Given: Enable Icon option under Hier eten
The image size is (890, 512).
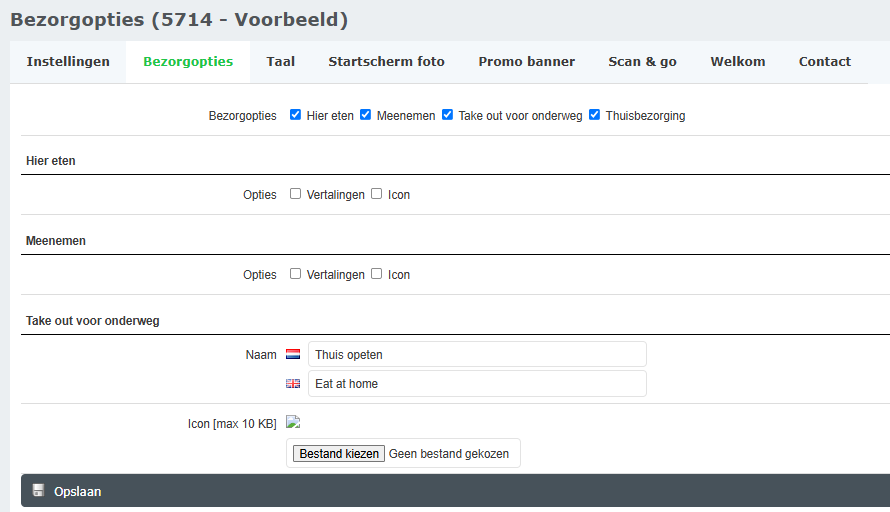Looking at the screenshot, I should click(376, 194).
